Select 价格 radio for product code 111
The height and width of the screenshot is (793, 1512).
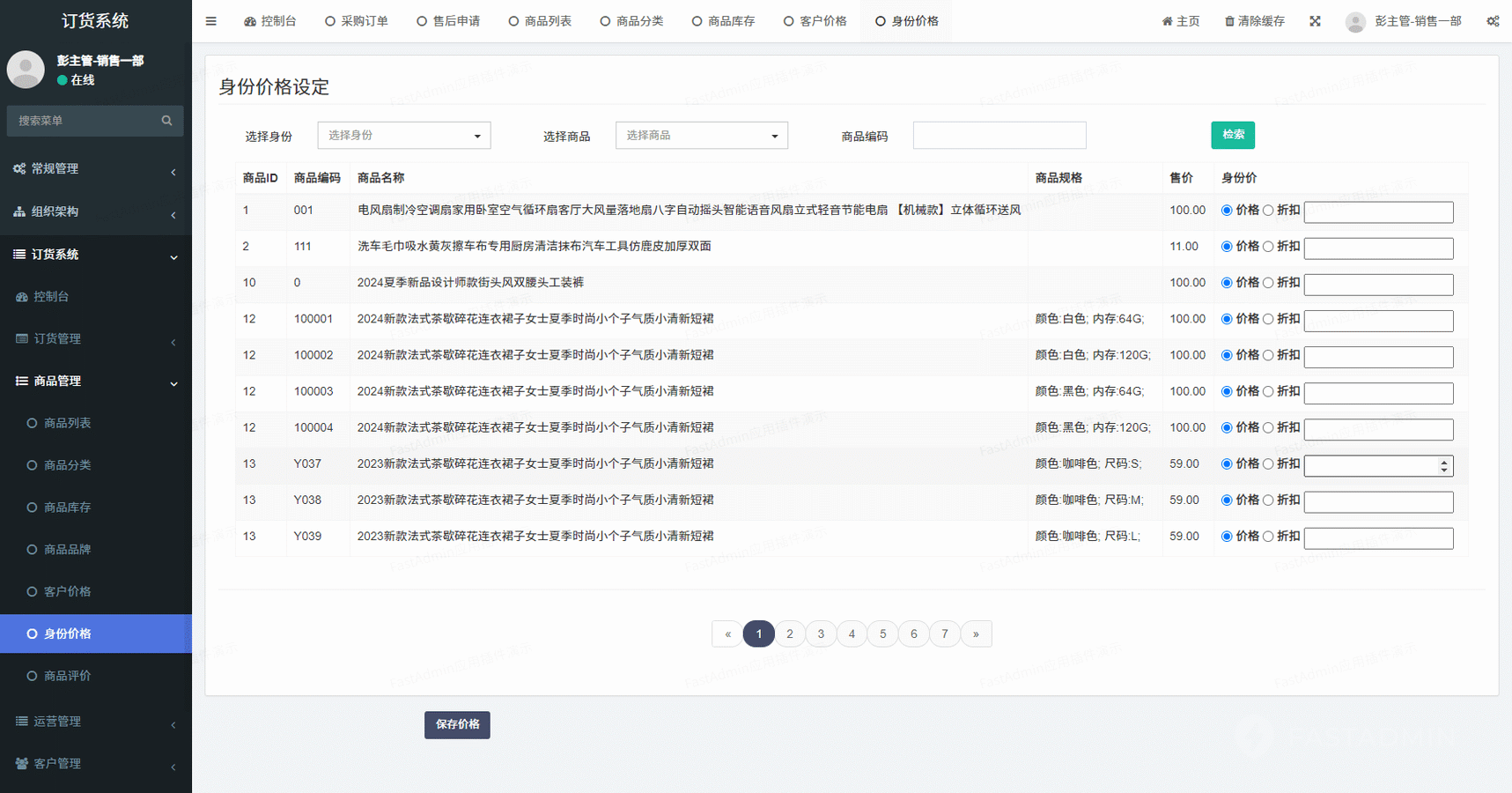(x=1227, y=247)
